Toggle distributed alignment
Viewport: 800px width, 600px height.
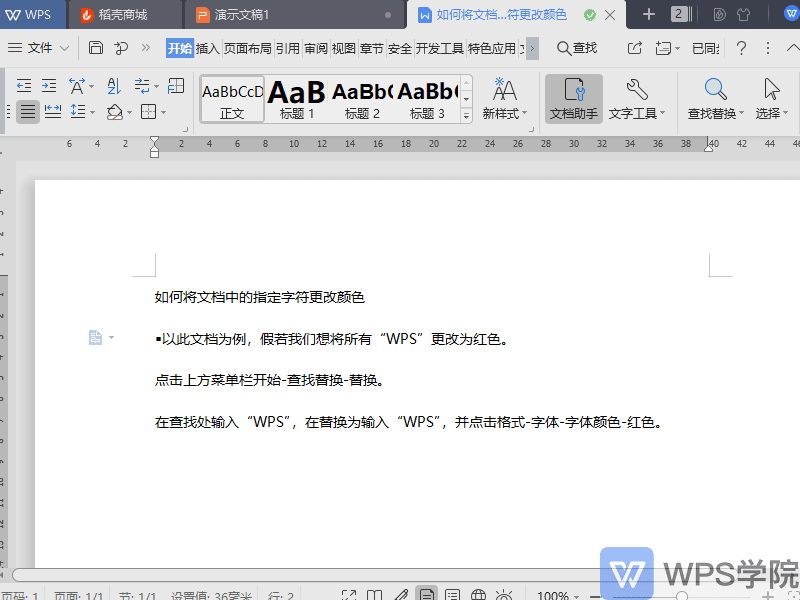tap(53, 112)
